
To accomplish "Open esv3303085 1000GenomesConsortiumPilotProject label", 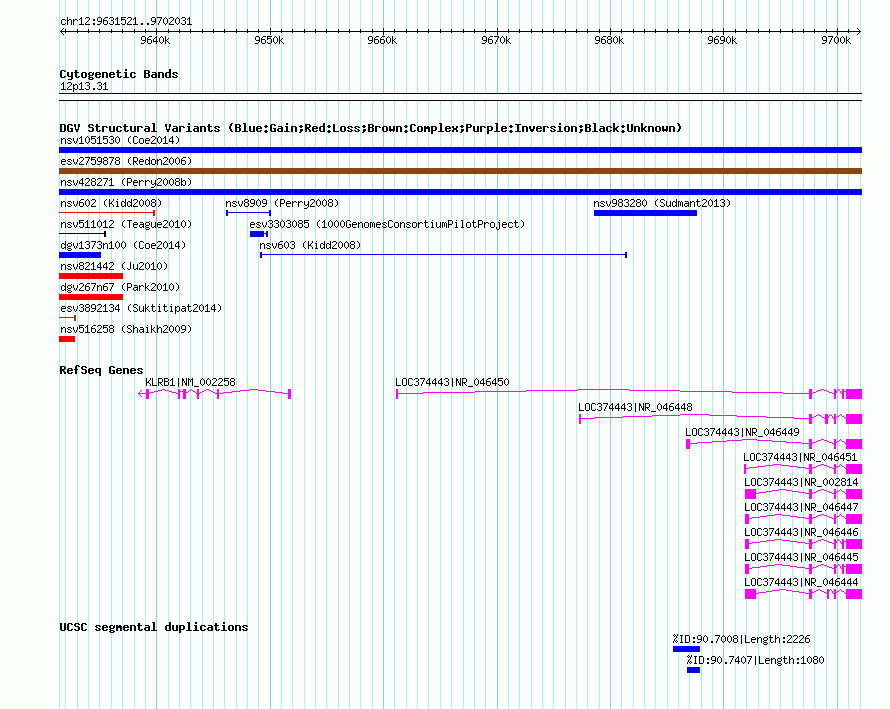I will tap(387, 224).
